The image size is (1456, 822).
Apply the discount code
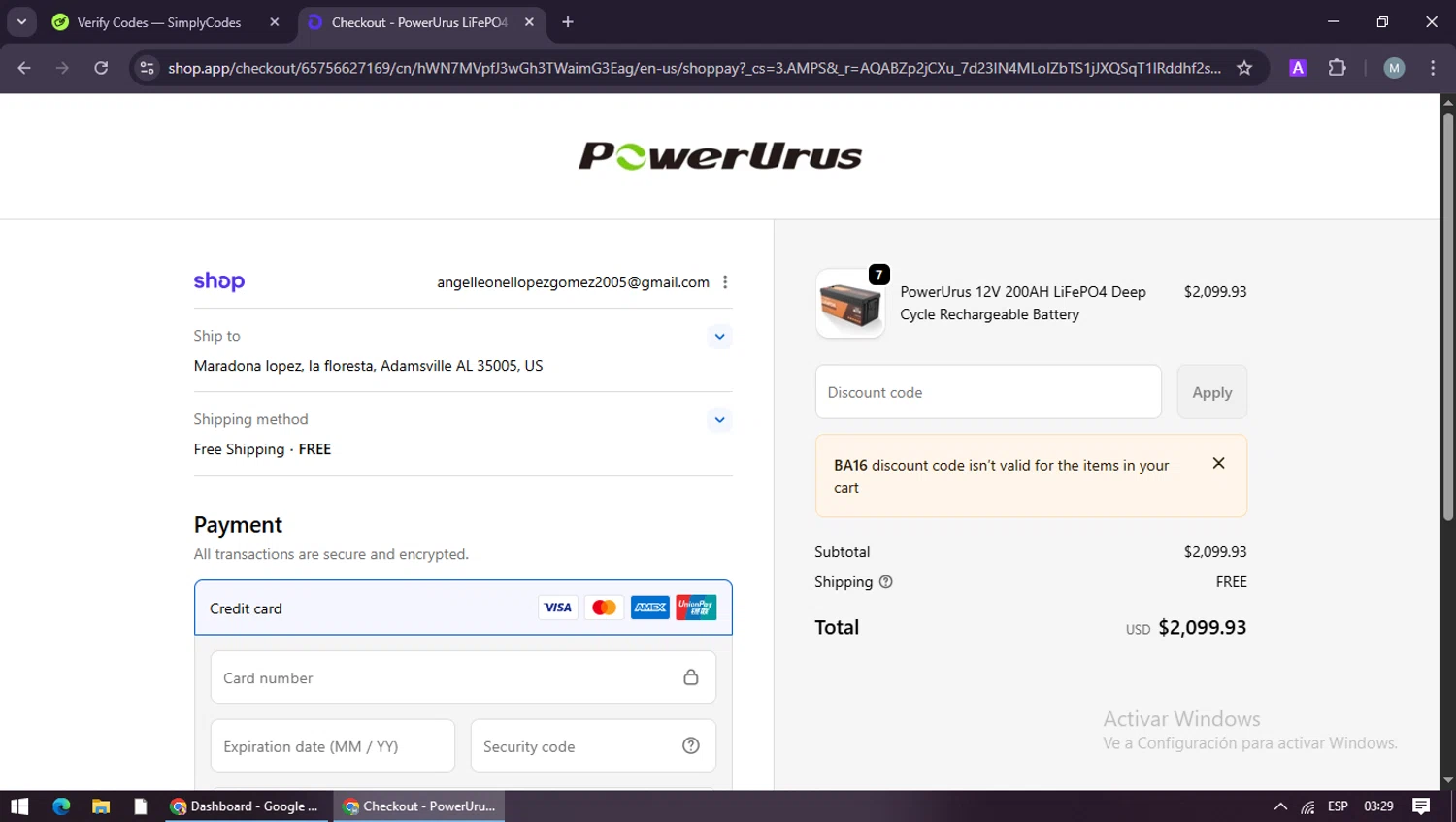(x=1212, y=392)
